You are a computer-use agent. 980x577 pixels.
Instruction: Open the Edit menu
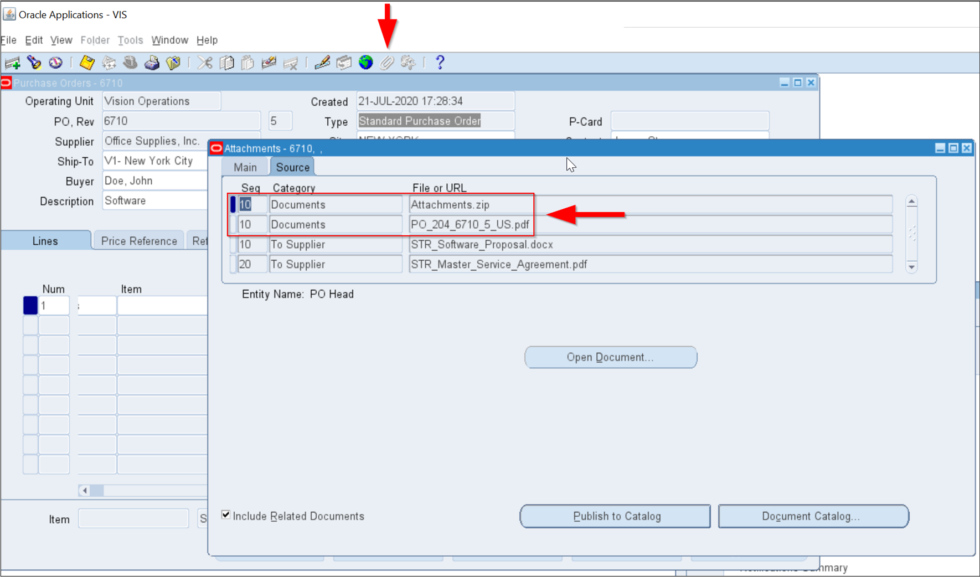(x=33, y=40)
